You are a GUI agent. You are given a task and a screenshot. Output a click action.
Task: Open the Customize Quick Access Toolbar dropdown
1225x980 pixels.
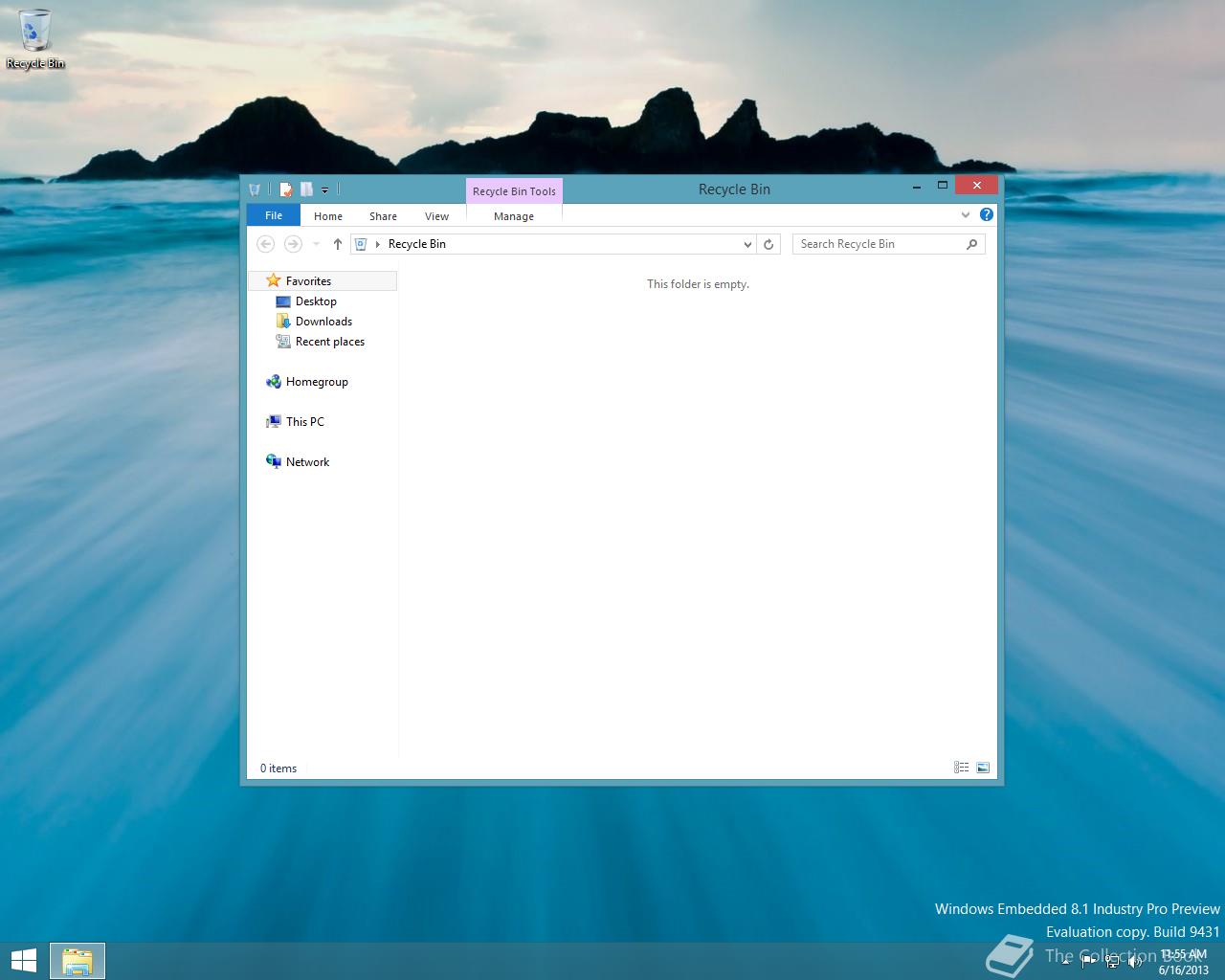click(x=324, y=190)
